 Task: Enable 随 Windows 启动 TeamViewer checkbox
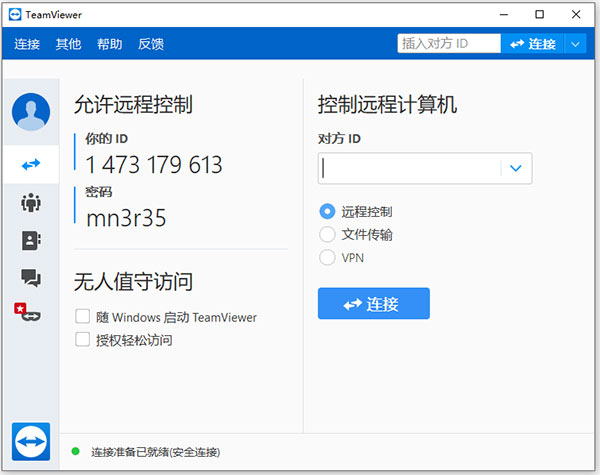(x=83, y=317)
